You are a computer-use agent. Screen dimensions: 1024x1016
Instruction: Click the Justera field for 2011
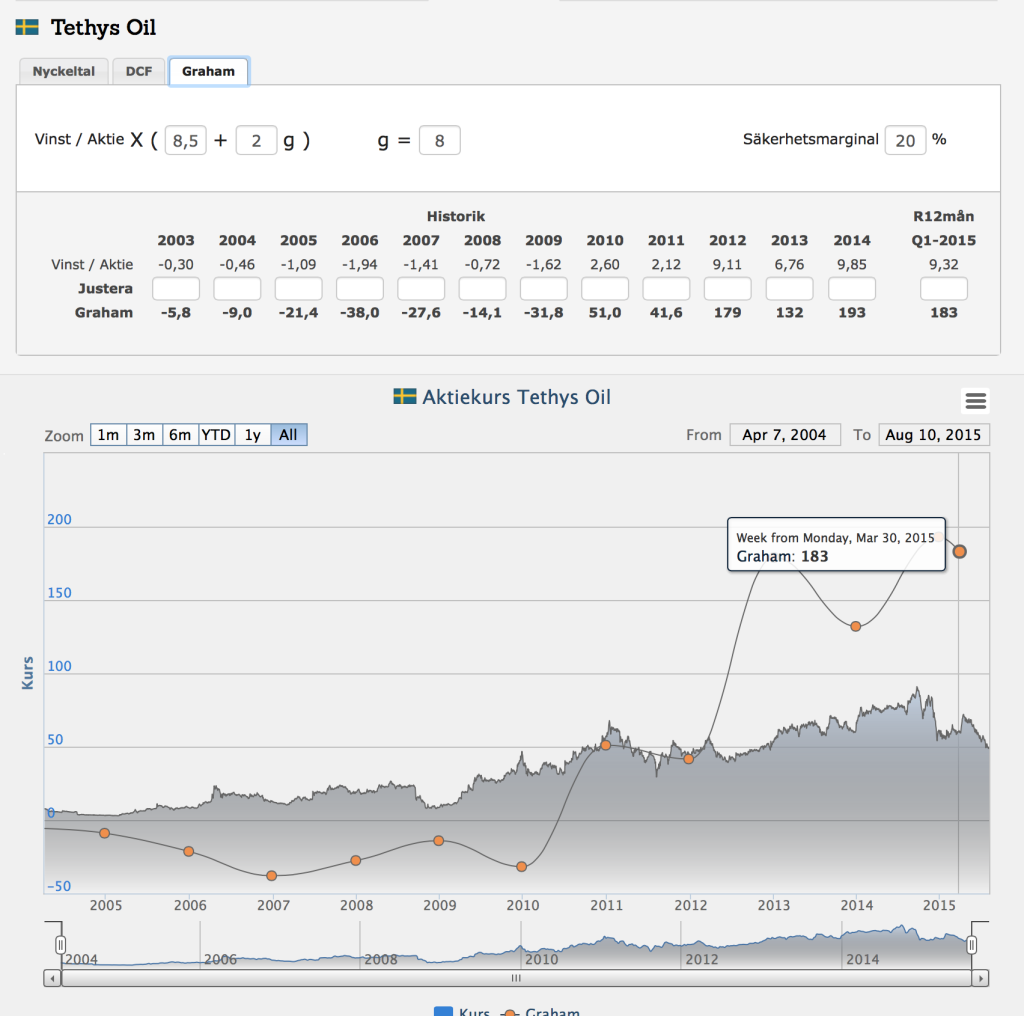666,289
